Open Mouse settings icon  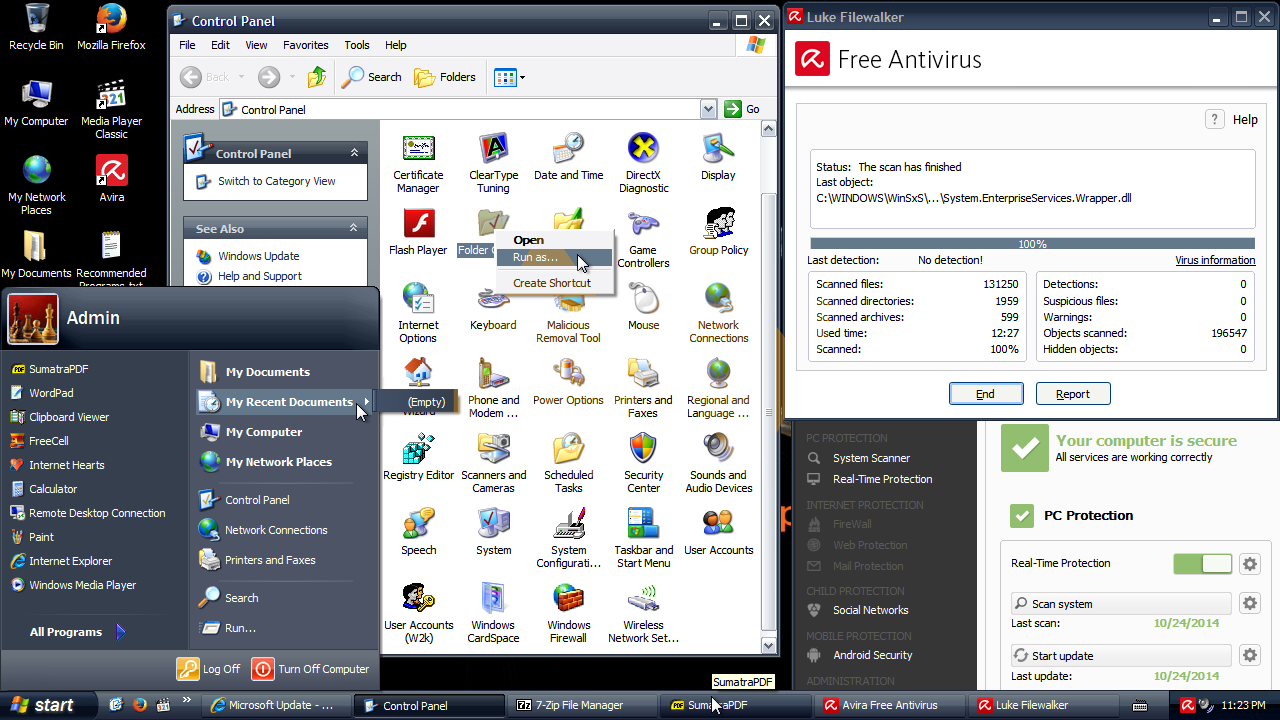click(x=643, y=308)
